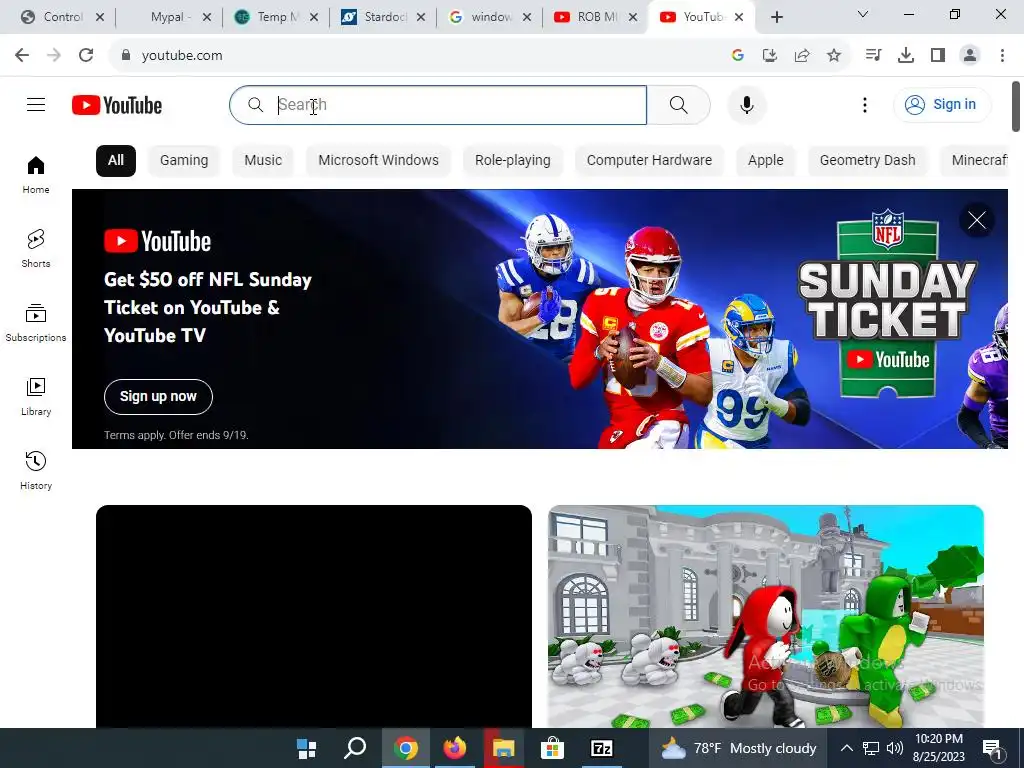
Task: Open YouTube settings three-dot menu
Action: (x=865, y=104)
